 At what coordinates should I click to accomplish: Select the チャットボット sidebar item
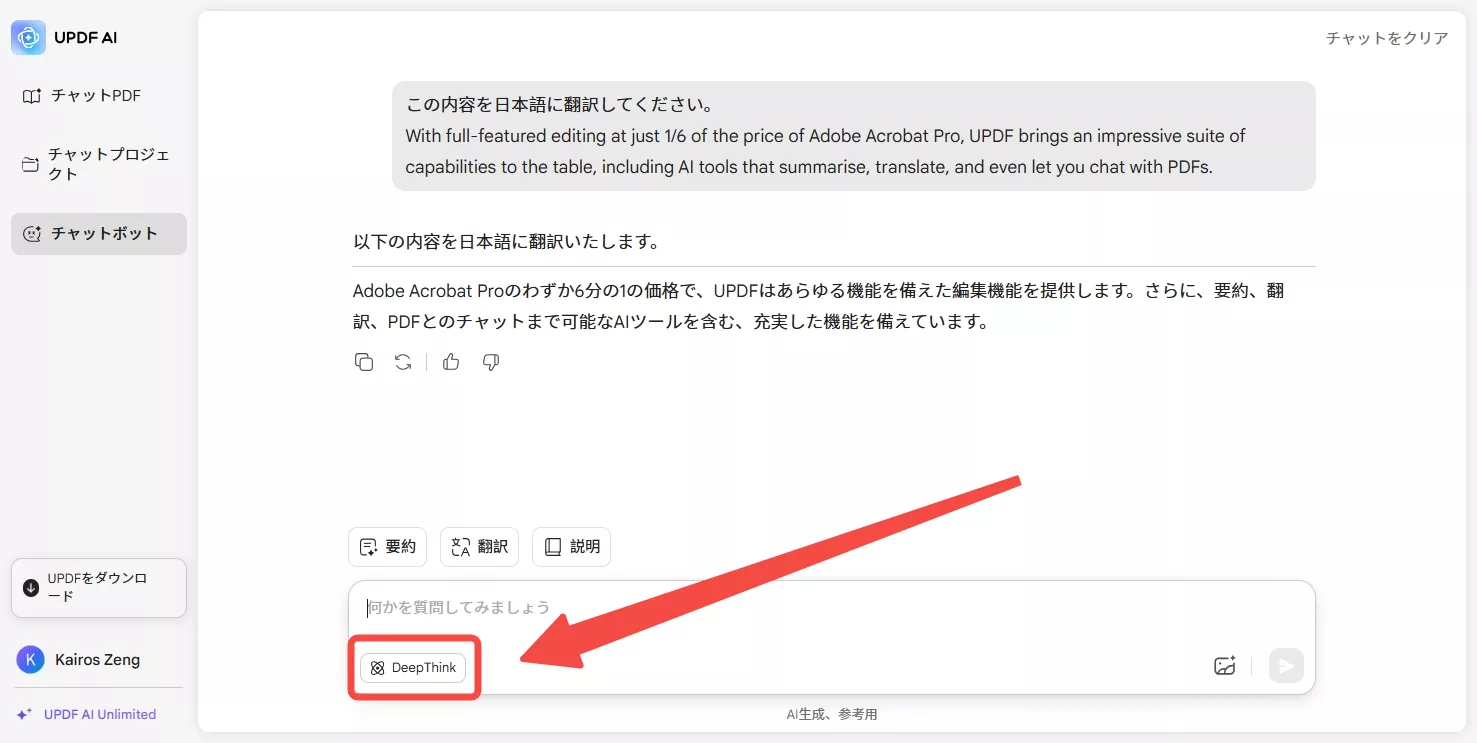click(98, 233)
